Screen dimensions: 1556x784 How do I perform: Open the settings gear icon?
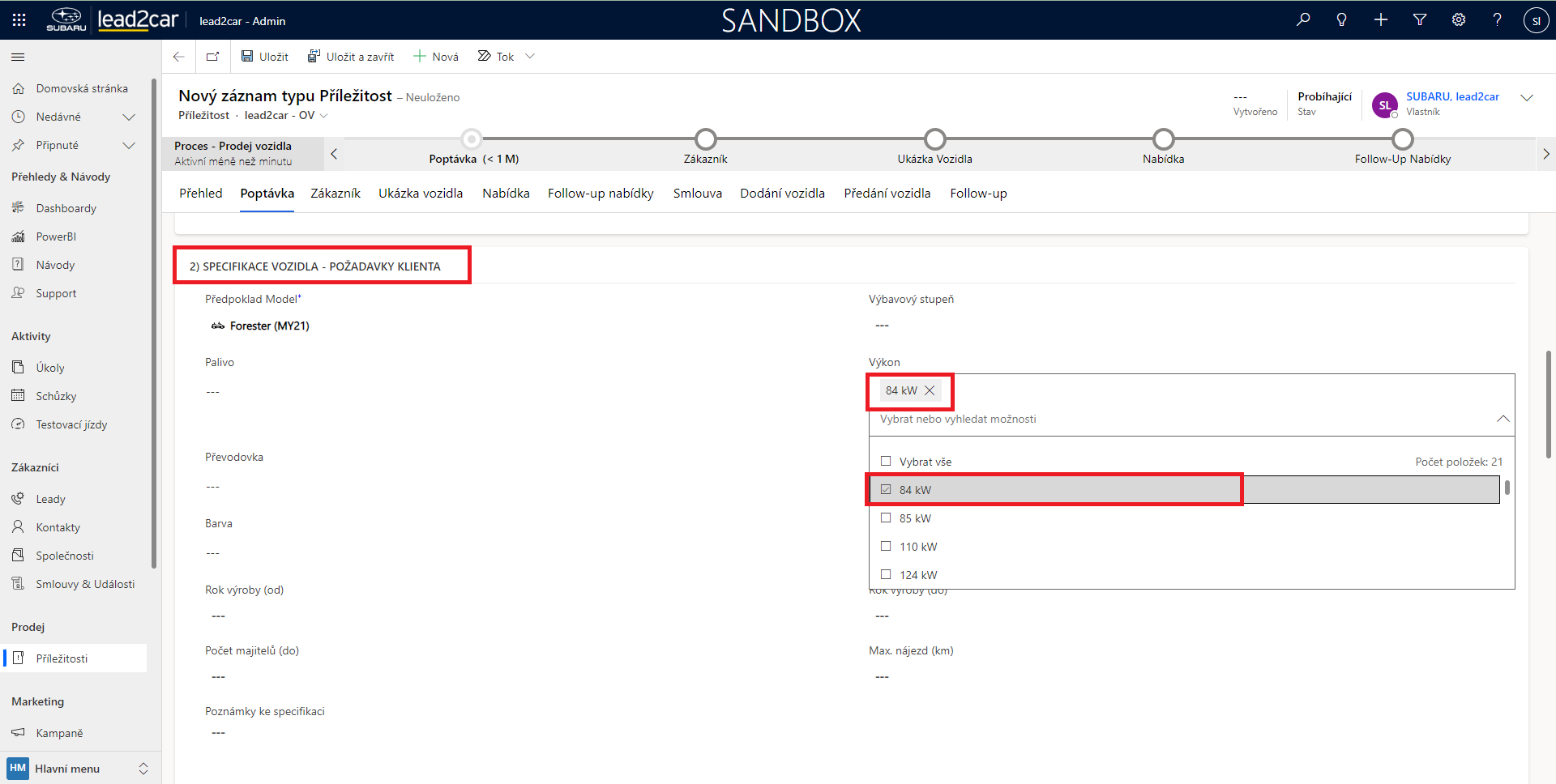(1459, 19)
